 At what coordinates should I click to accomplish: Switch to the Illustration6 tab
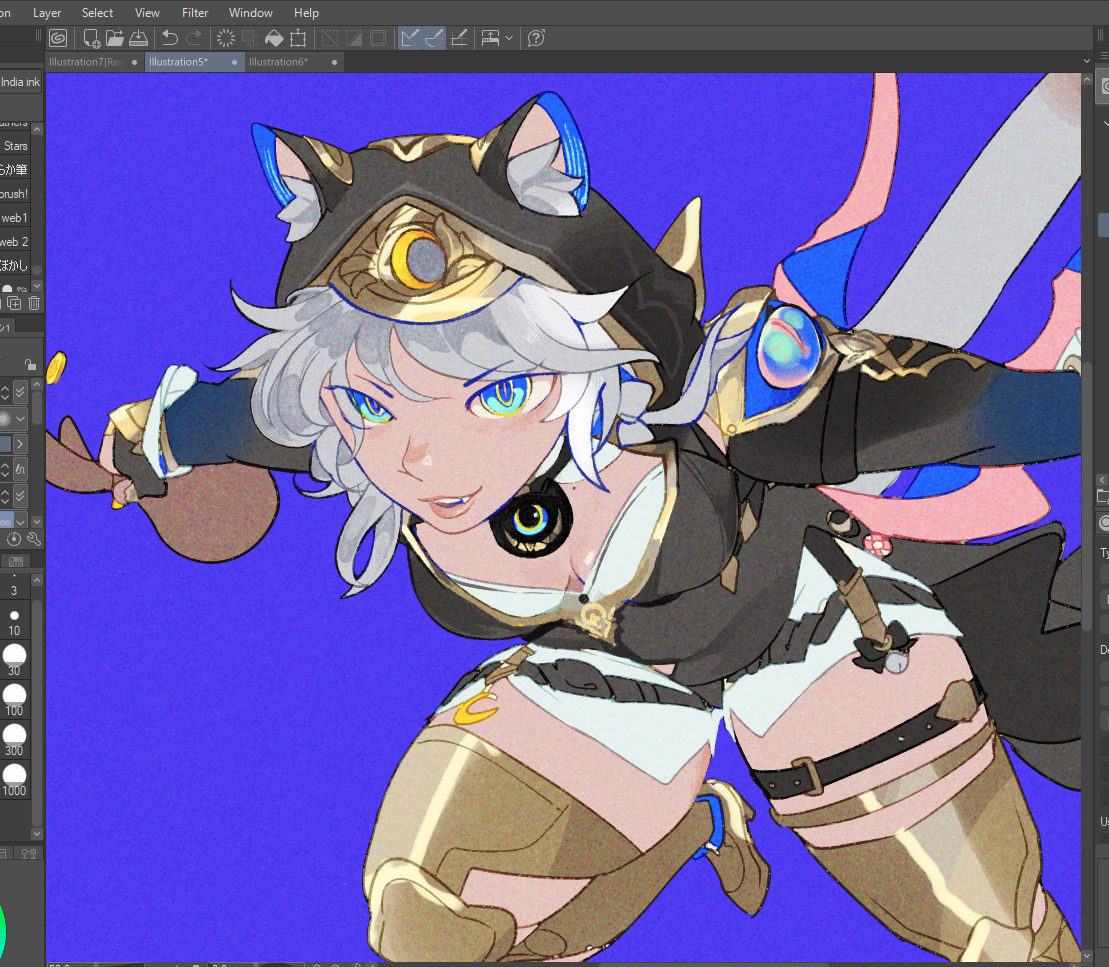click(x=278, y=62)
